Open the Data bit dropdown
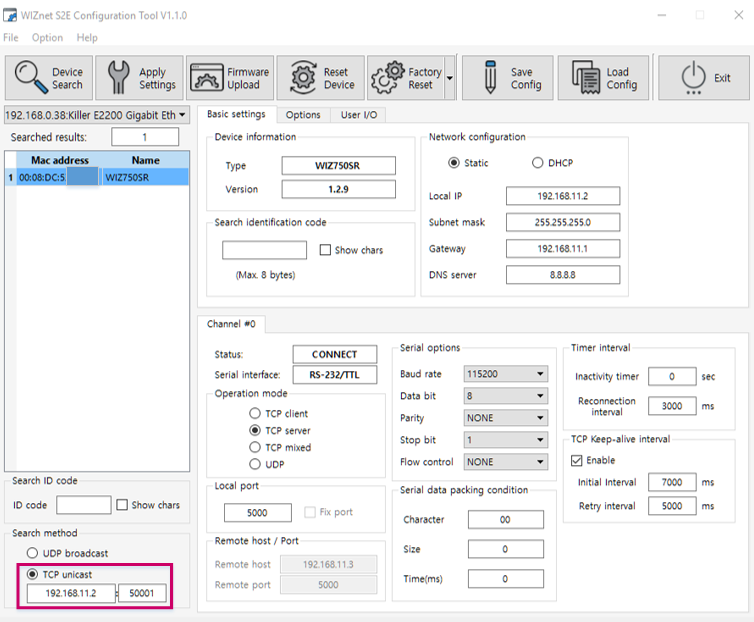 [505, 396]
